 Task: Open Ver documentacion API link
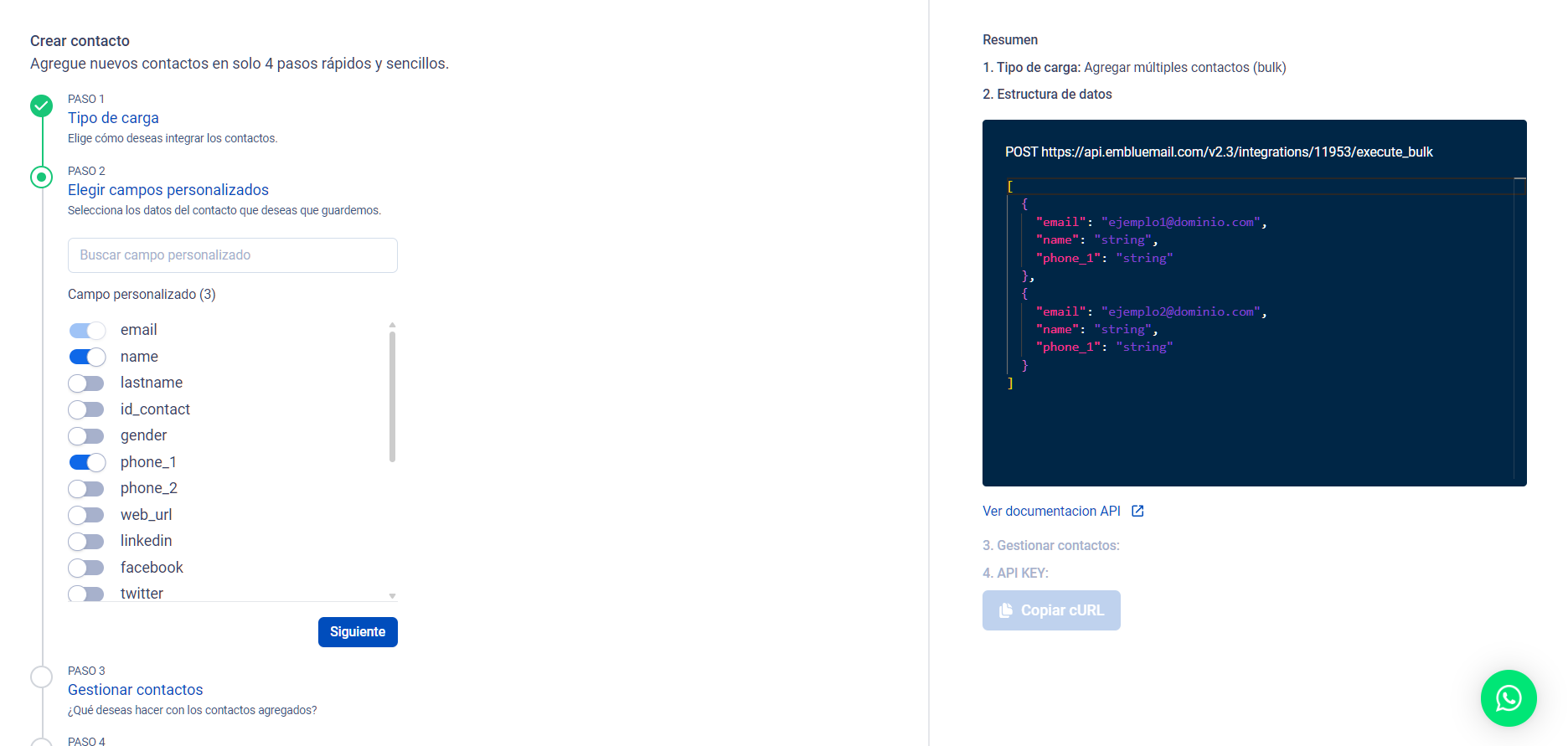coord(1051,511)
